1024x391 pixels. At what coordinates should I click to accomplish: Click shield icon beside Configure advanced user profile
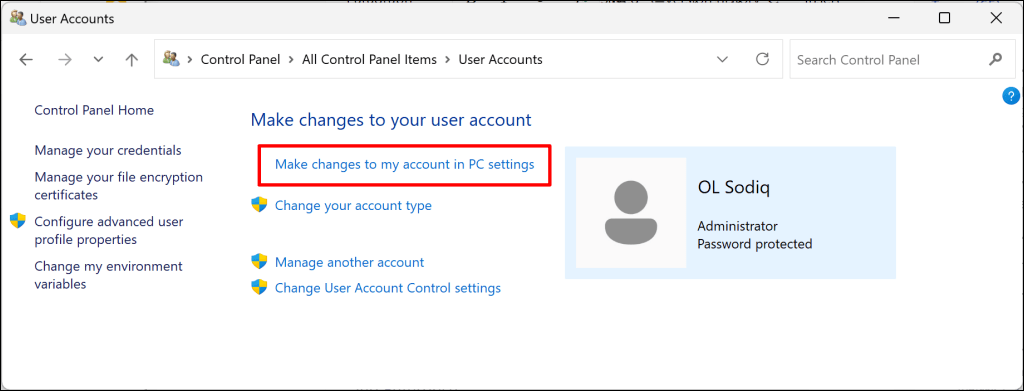pos(18,221)
